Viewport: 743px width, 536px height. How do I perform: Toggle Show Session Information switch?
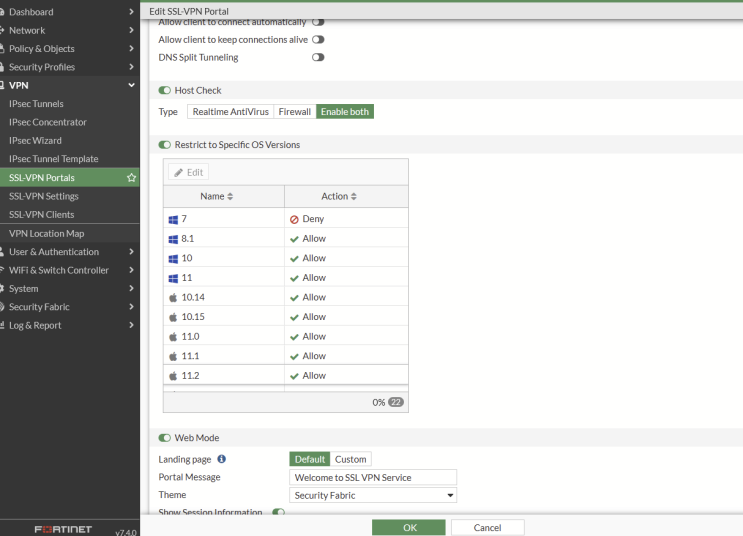click(278, 512)
